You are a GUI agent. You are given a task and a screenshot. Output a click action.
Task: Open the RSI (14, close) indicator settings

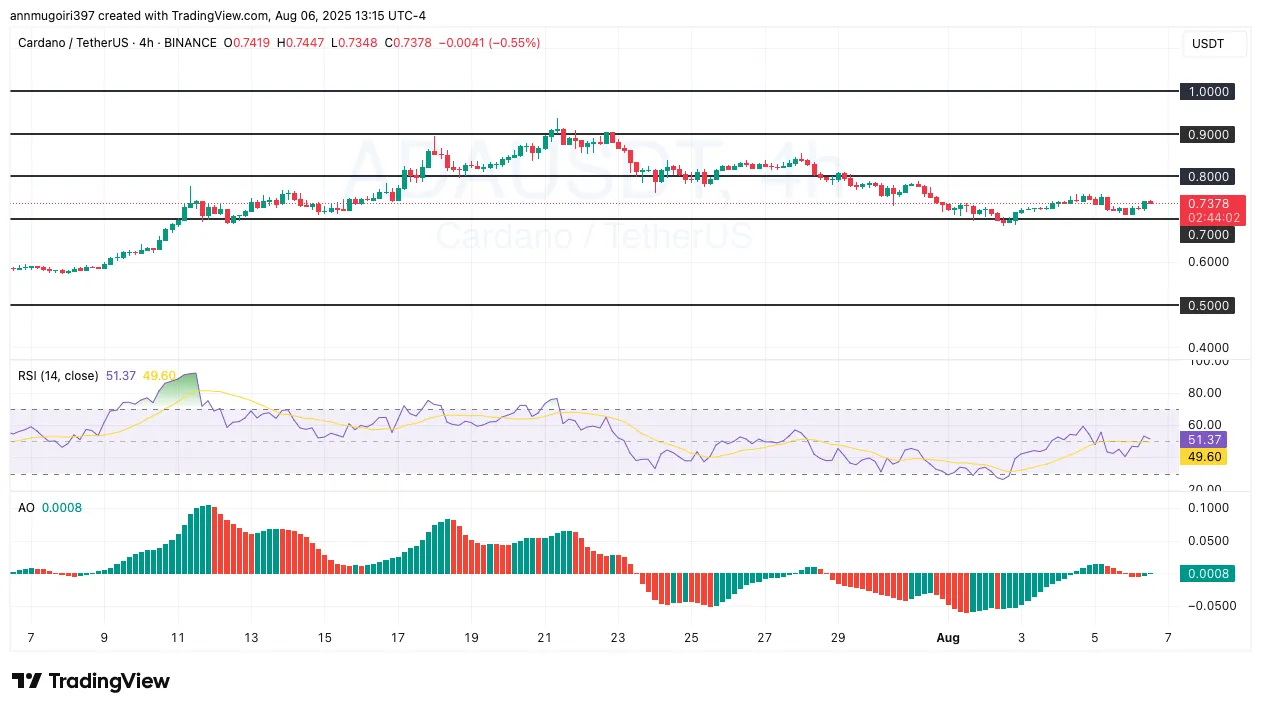[x=57, y=376]
